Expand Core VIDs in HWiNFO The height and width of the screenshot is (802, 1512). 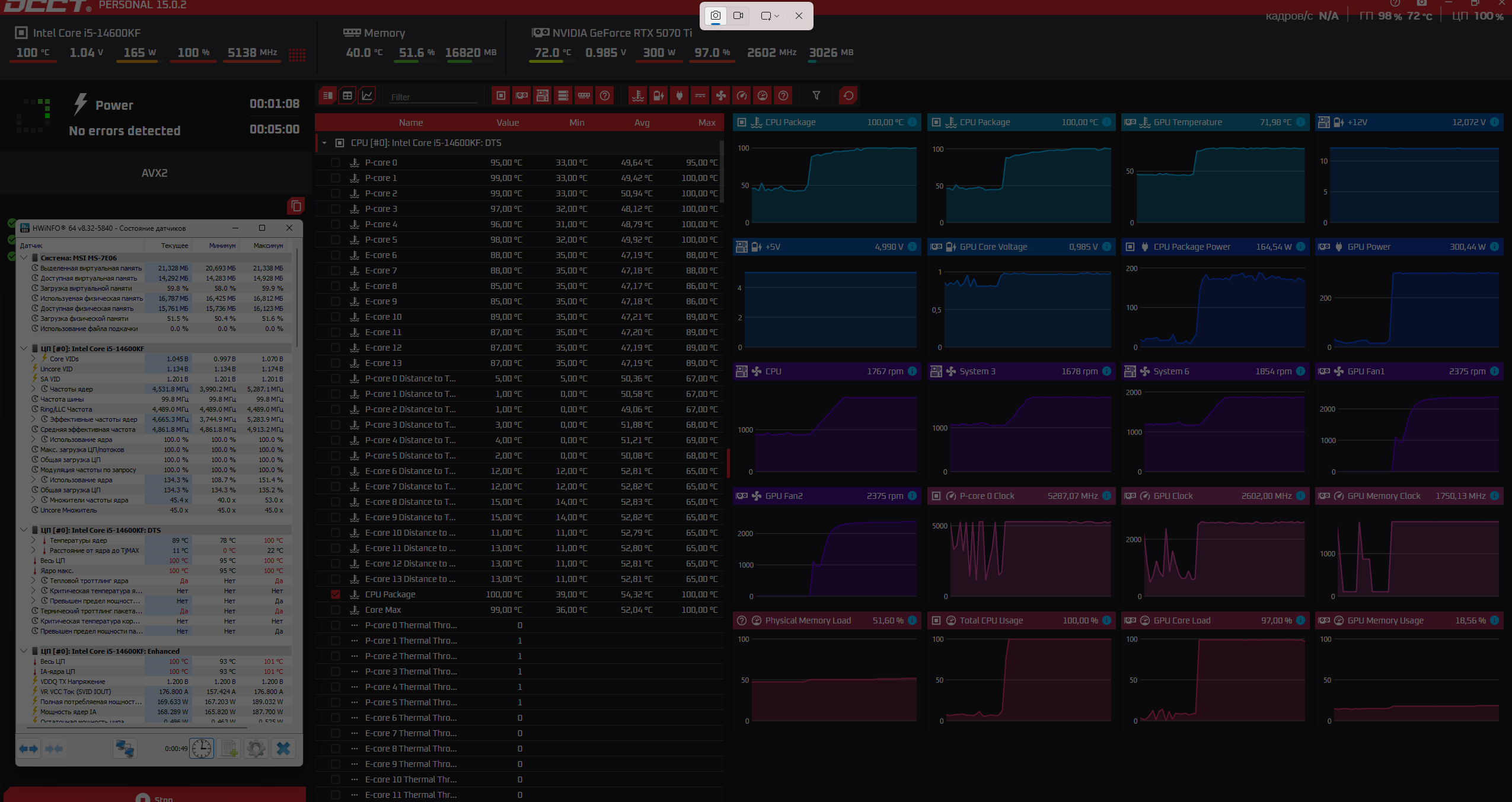[34, 359]
